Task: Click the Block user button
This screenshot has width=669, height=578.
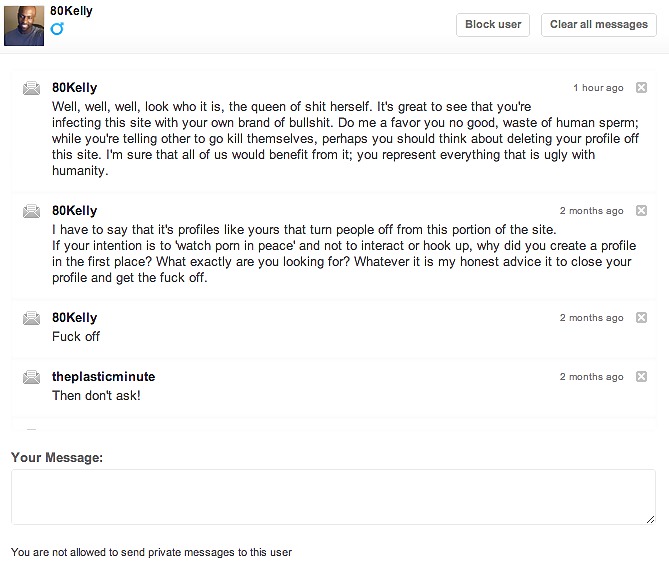Action: [493, 24]
